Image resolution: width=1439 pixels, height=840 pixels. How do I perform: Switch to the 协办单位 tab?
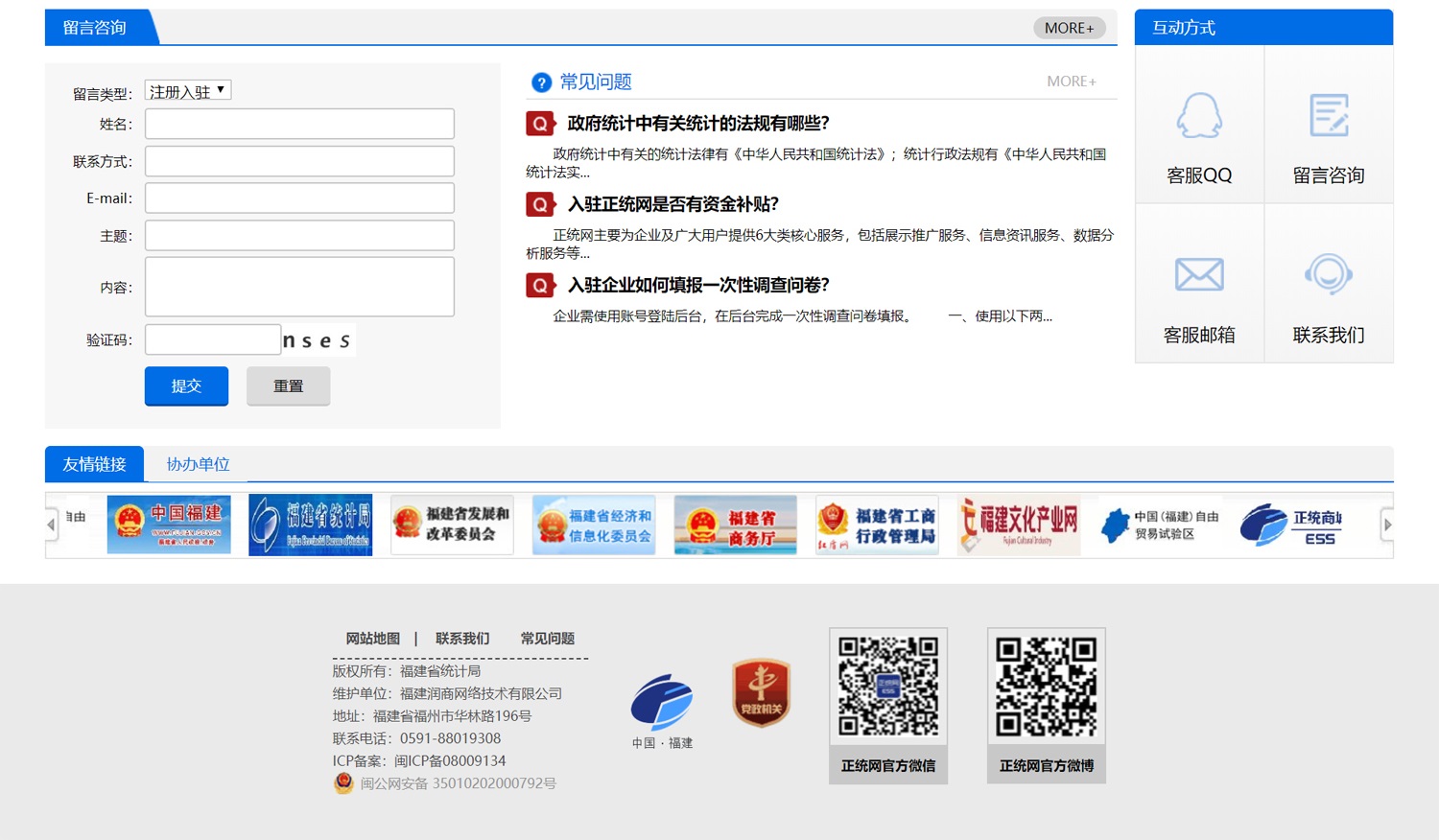tap(198, 464)
